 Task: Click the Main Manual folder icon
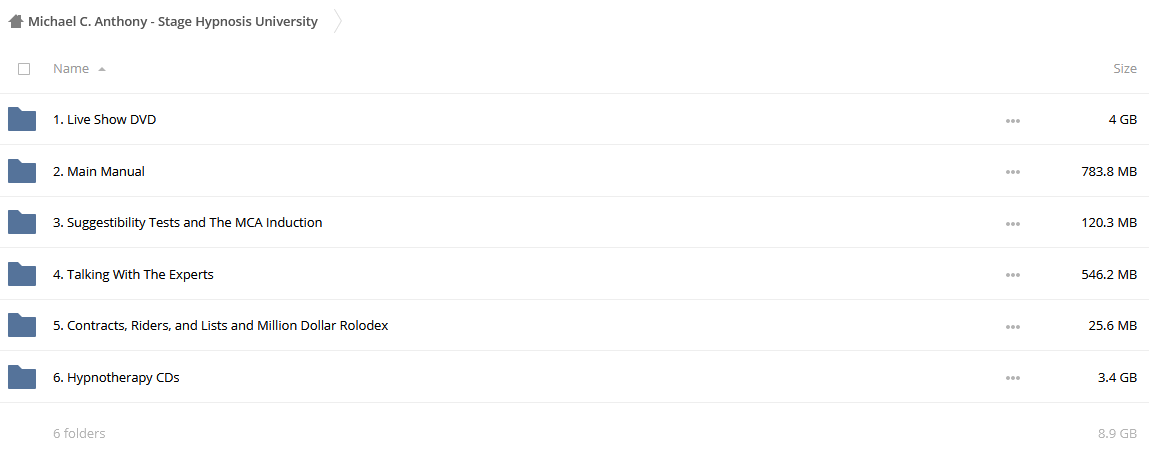[22, 171]
